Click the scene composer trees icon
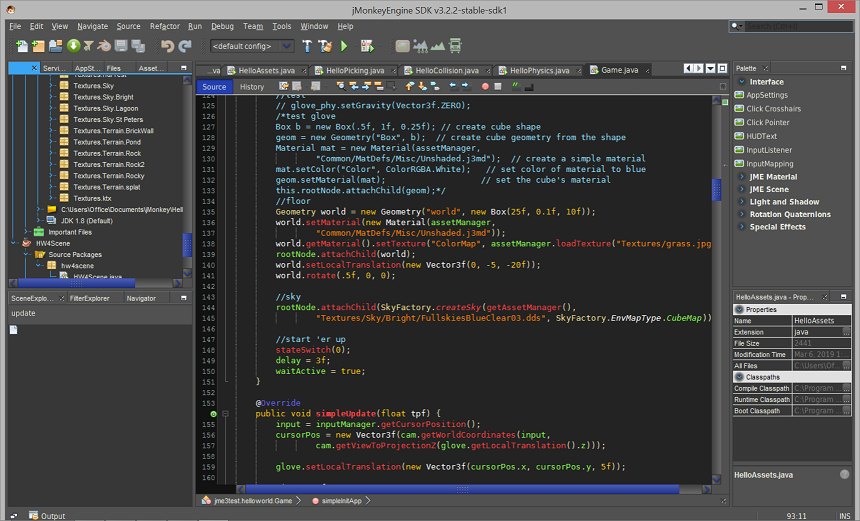 [420, 46]
